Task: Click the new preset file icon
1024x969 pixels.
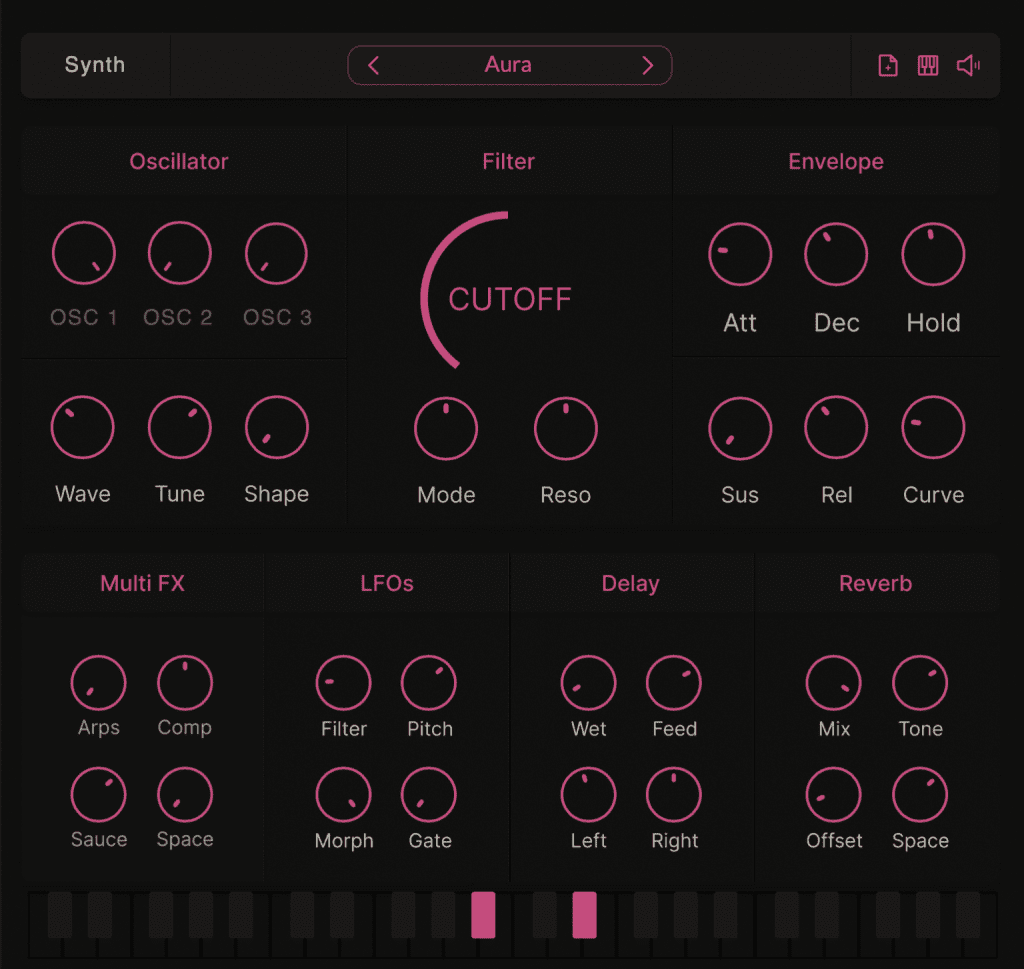Action: click(x=886, y=65)
